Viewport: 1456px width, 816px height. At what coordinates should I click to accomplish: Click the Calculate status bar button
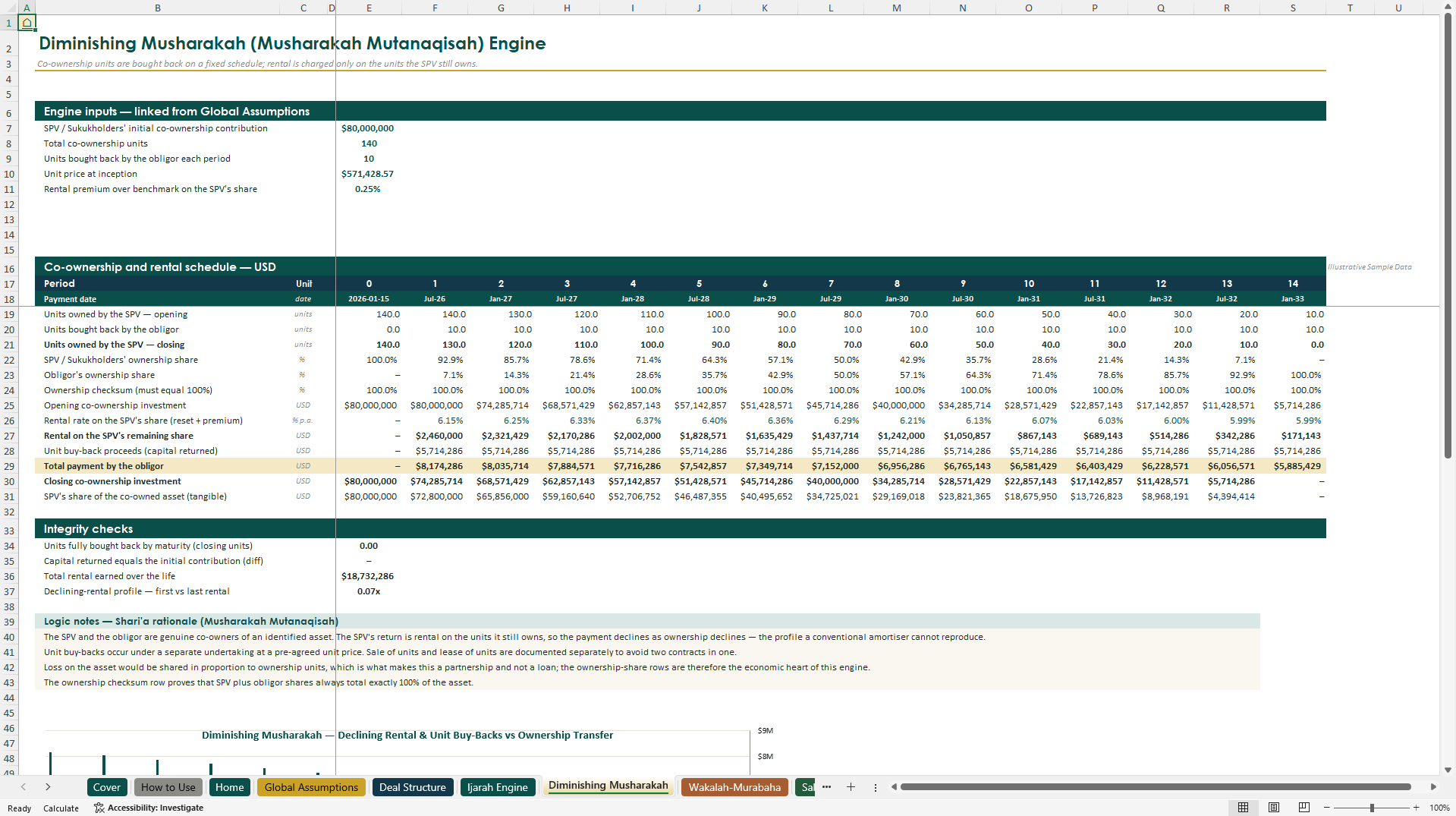(x=61, y=808)
